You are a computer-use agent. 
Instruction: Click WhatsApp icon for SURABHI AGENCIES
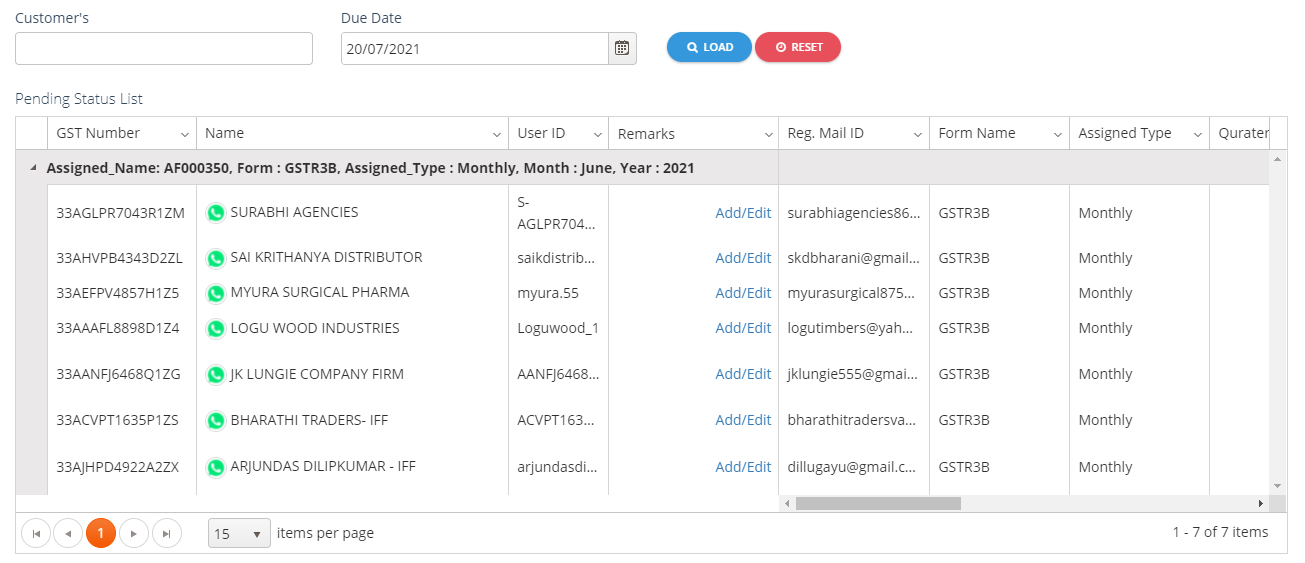click(x=215, y=213)
